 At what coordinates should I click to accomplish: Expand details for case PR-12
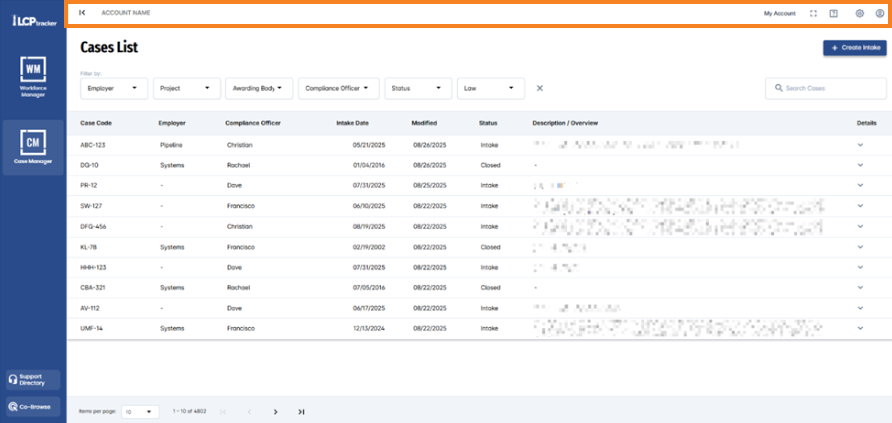point(860,185)
